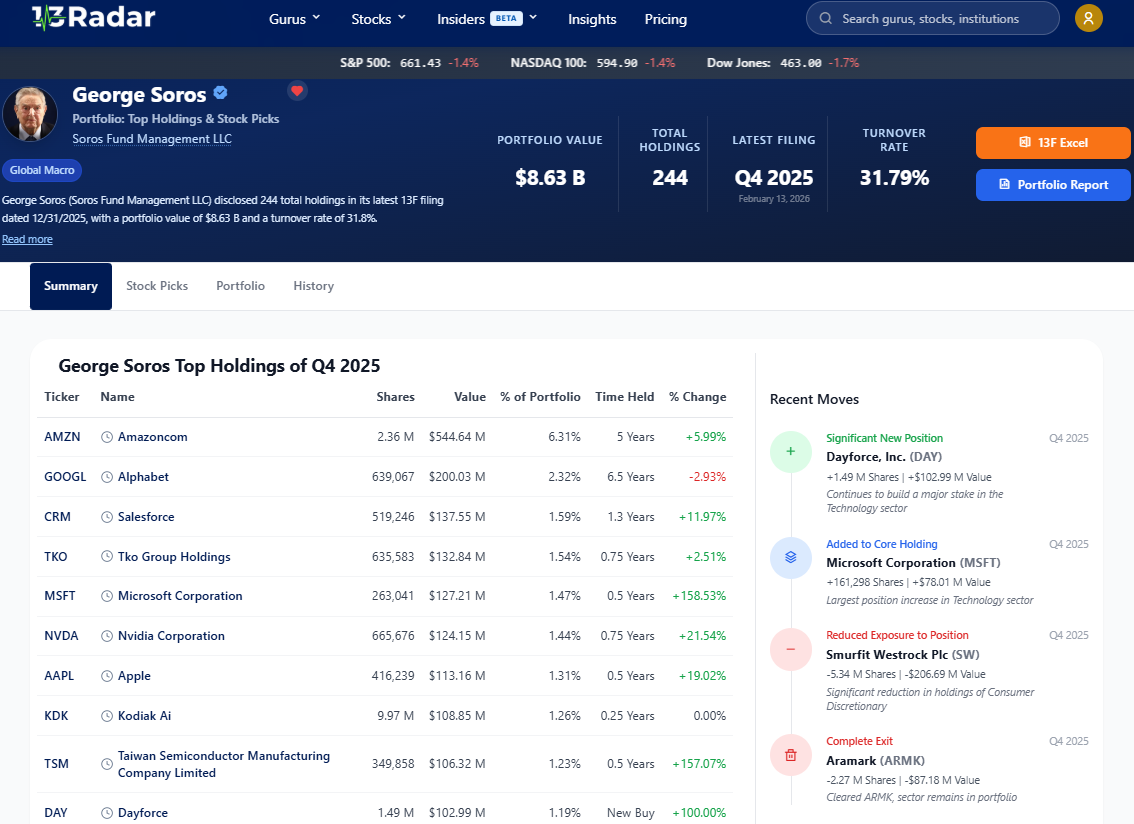The image size is (1134, 824).
Task: Click the Global Macro tag
Action: (42, 170)
